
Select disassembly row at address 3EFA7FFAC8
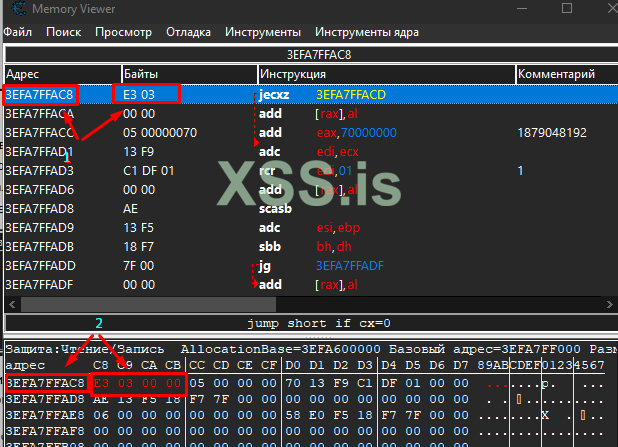(x=311, y=95)
